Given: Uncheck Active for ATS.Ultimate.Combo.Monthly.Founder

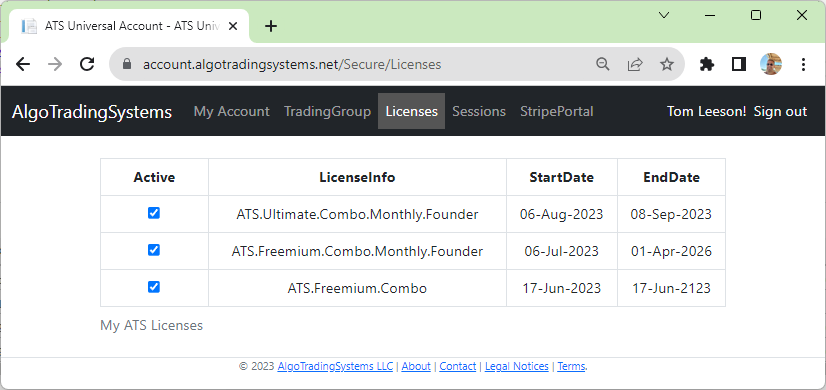Looking at the screenshot, I should (x=154, y=213).
